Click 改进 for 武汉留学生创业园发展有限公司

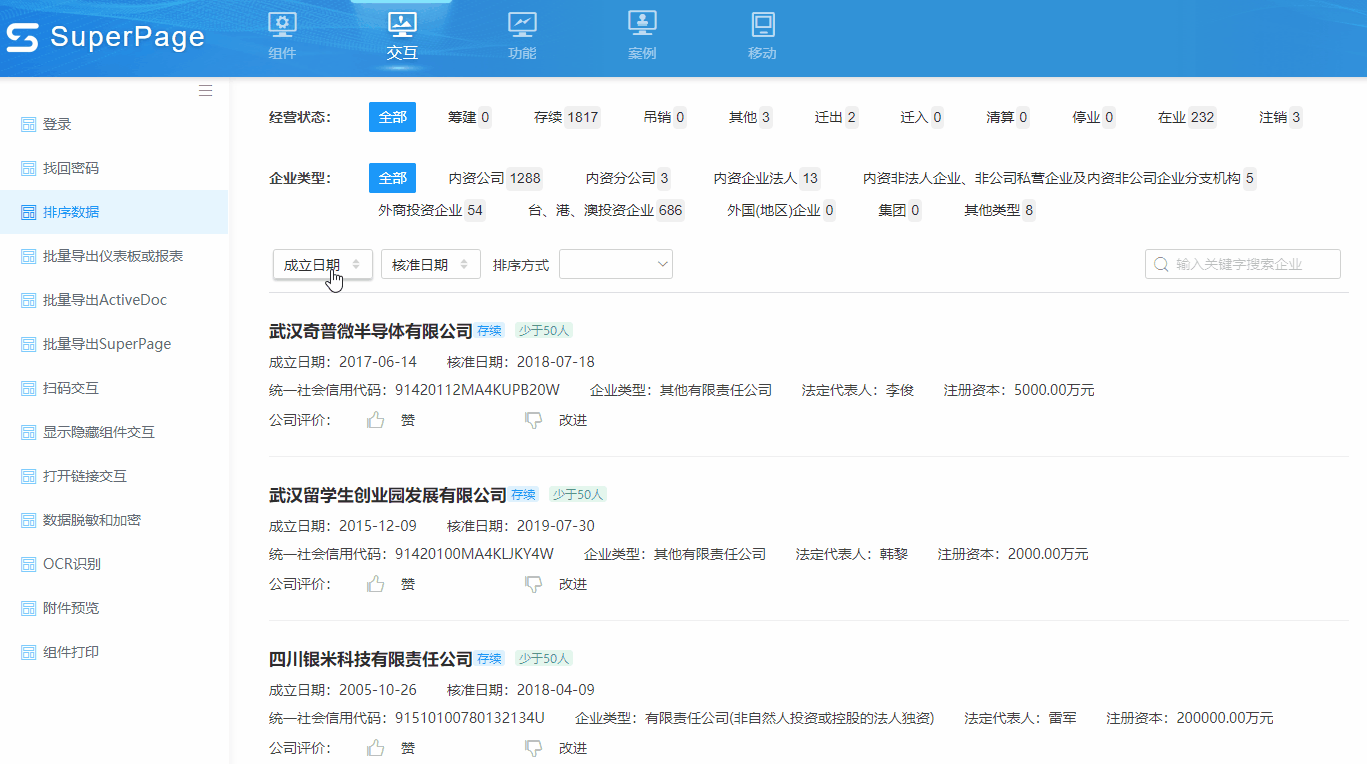tap(572, 583)
